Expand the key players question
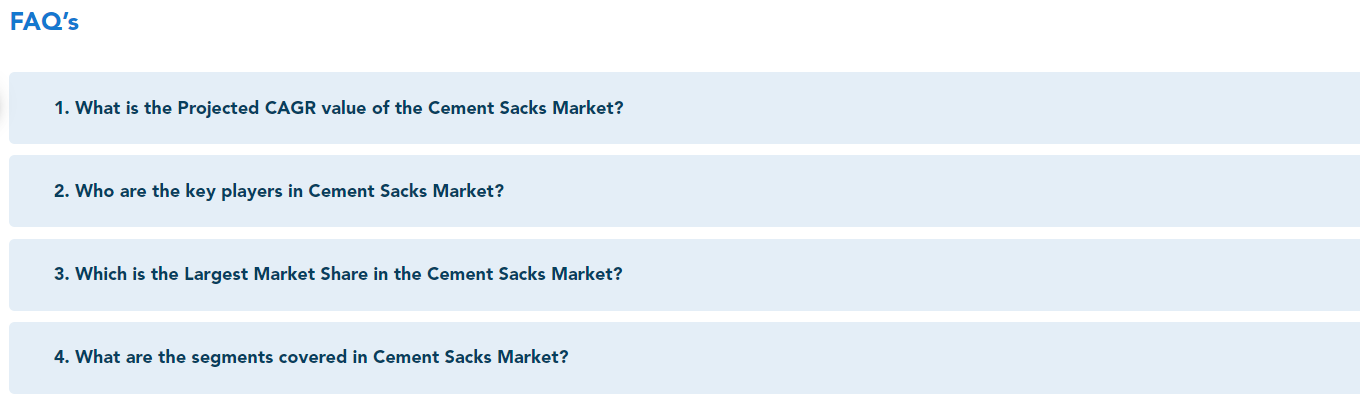This screenshot has height=398, width=1360. coord(684,191)
